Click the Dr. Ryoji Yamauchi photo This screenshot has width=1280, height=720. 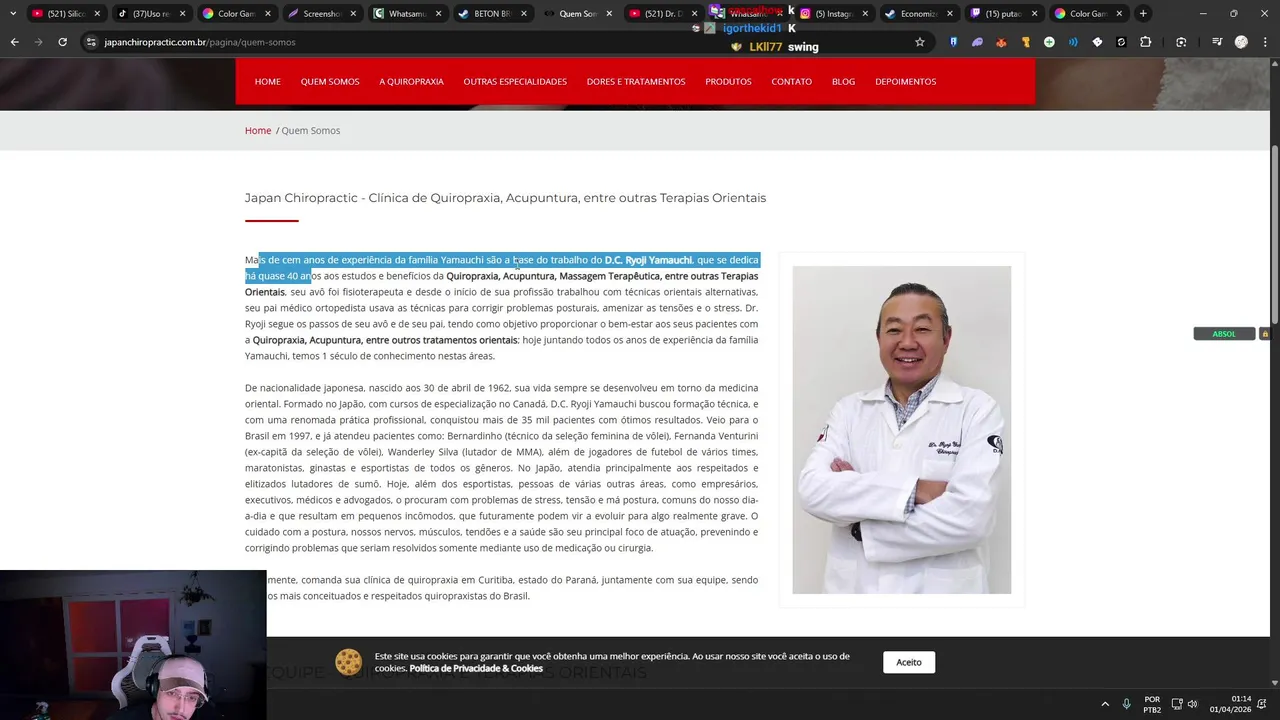tap(901, 429)
